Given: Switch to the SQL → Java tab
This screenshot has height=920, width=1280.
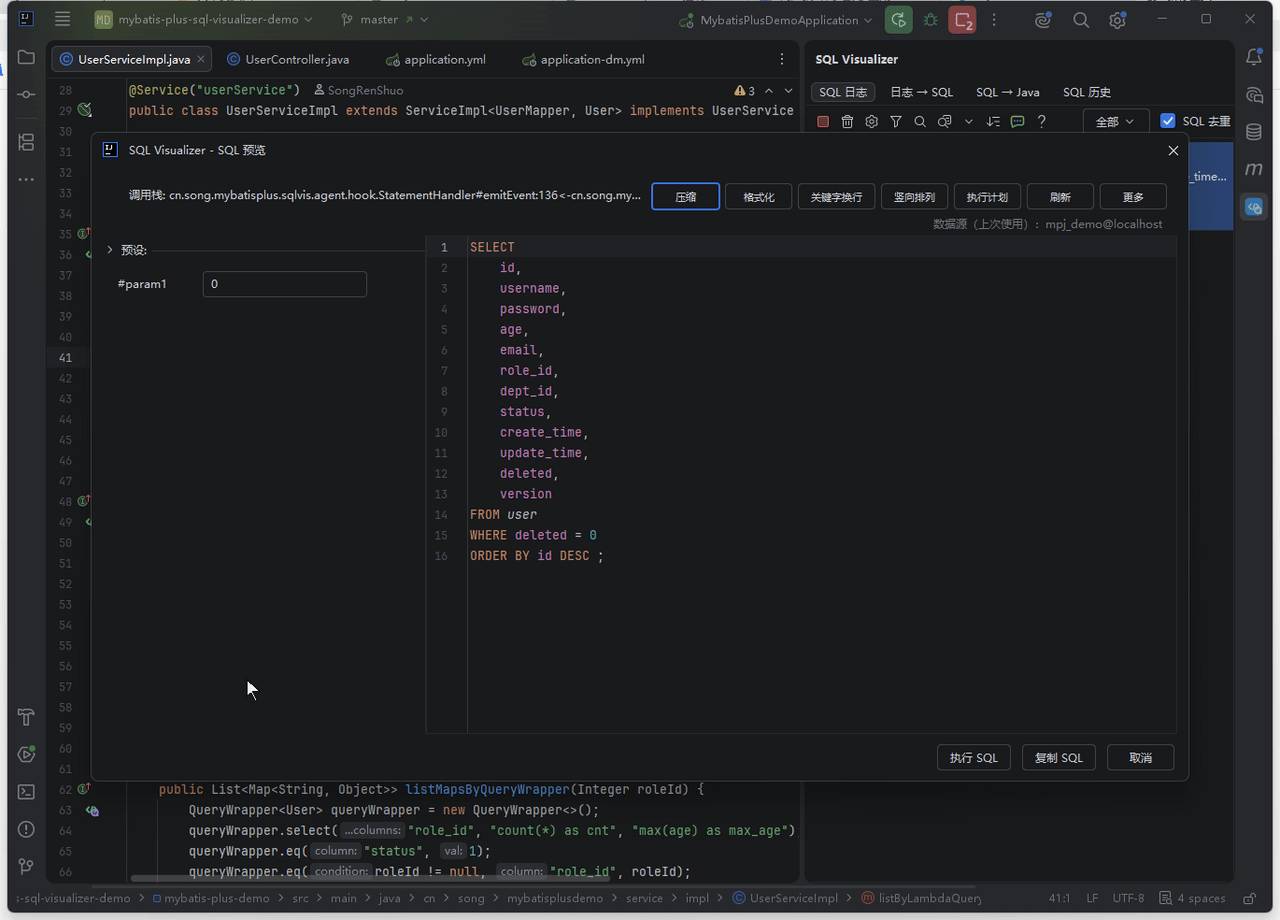Looking at the screenshot, I should [x=1007, y=92].
